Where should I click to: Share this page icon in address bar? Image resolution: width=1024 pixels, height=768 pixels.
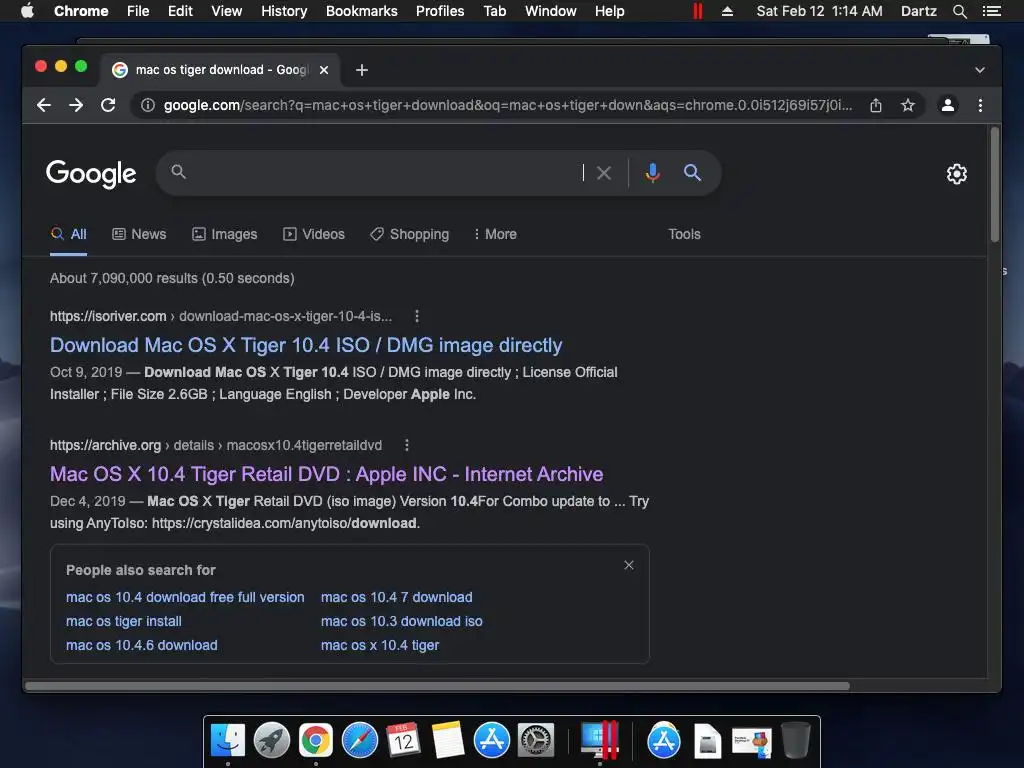(876, 105)
